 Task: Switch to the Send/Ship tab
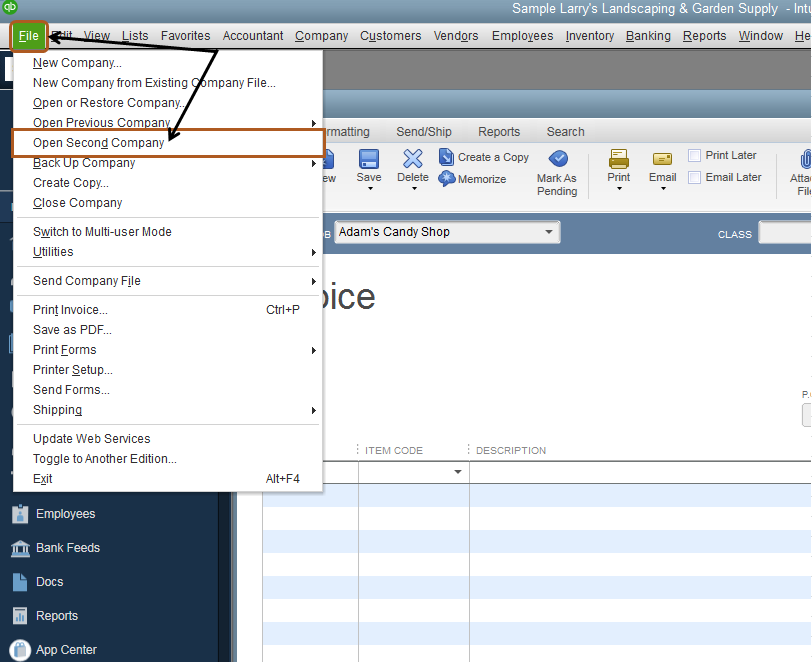(424, 132)
